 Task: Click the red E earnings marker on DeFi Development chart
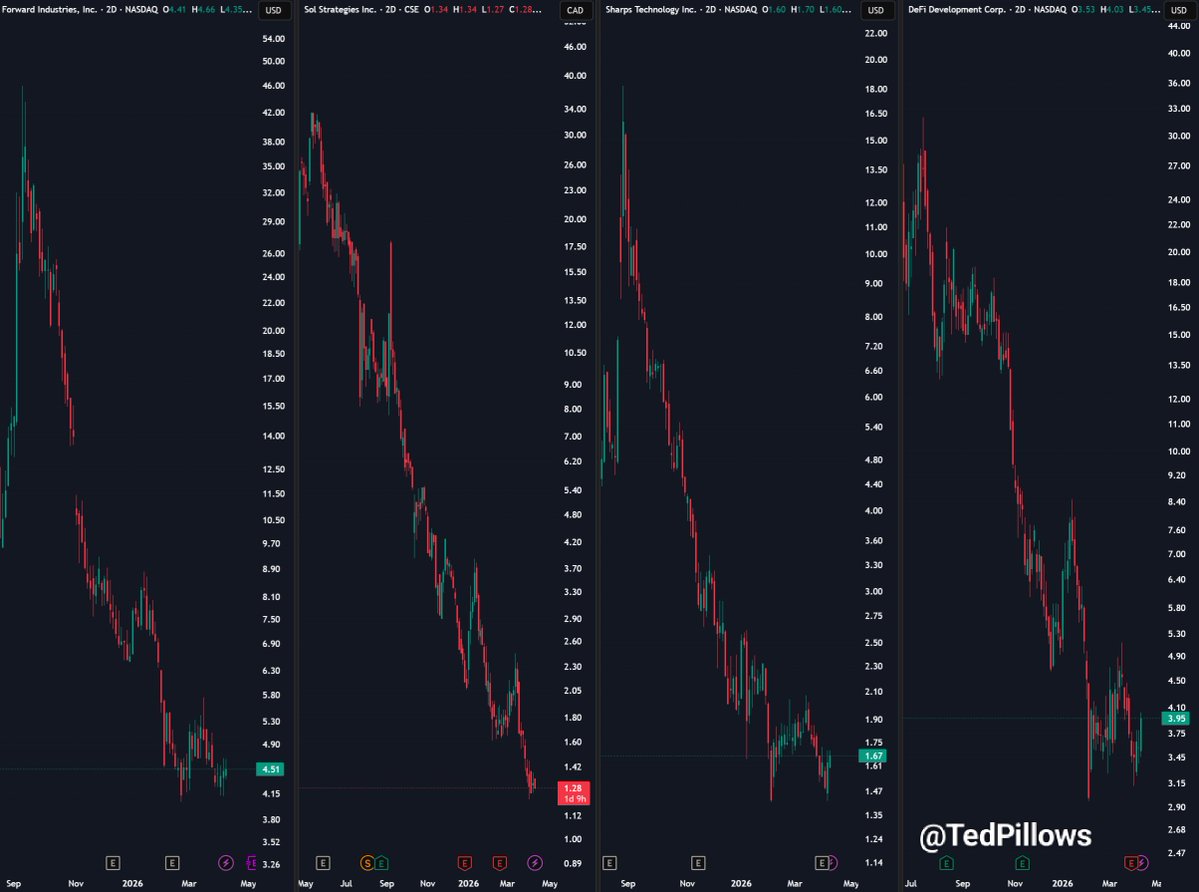click(1130, 863)
